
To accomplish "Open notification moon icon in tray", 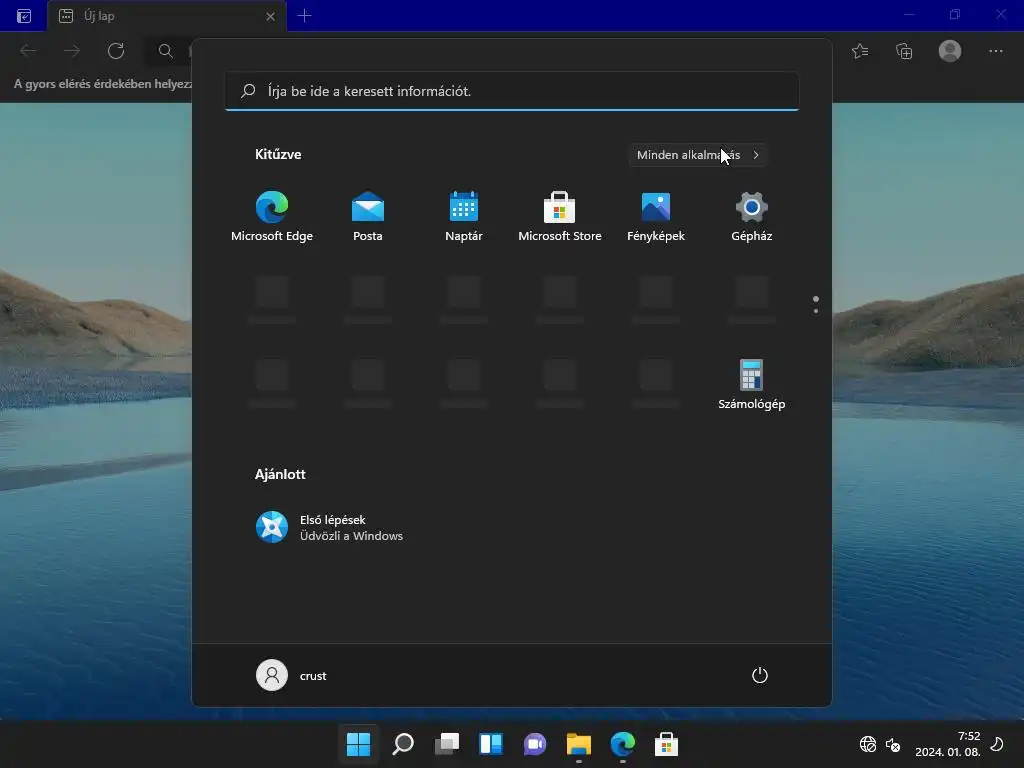I will [997, 744].
